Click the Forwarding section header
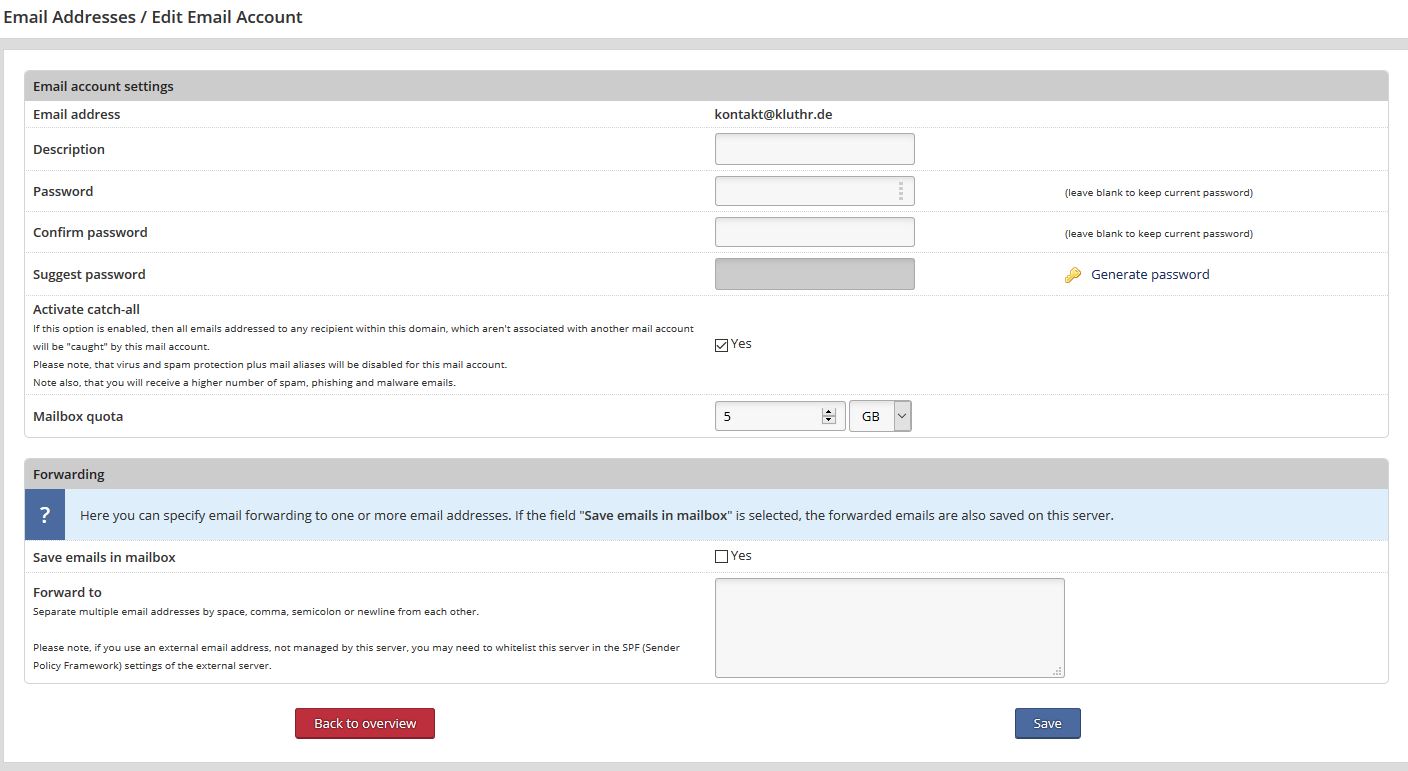This screenshot has height=771, width=1408. click(x=69, y=474)
